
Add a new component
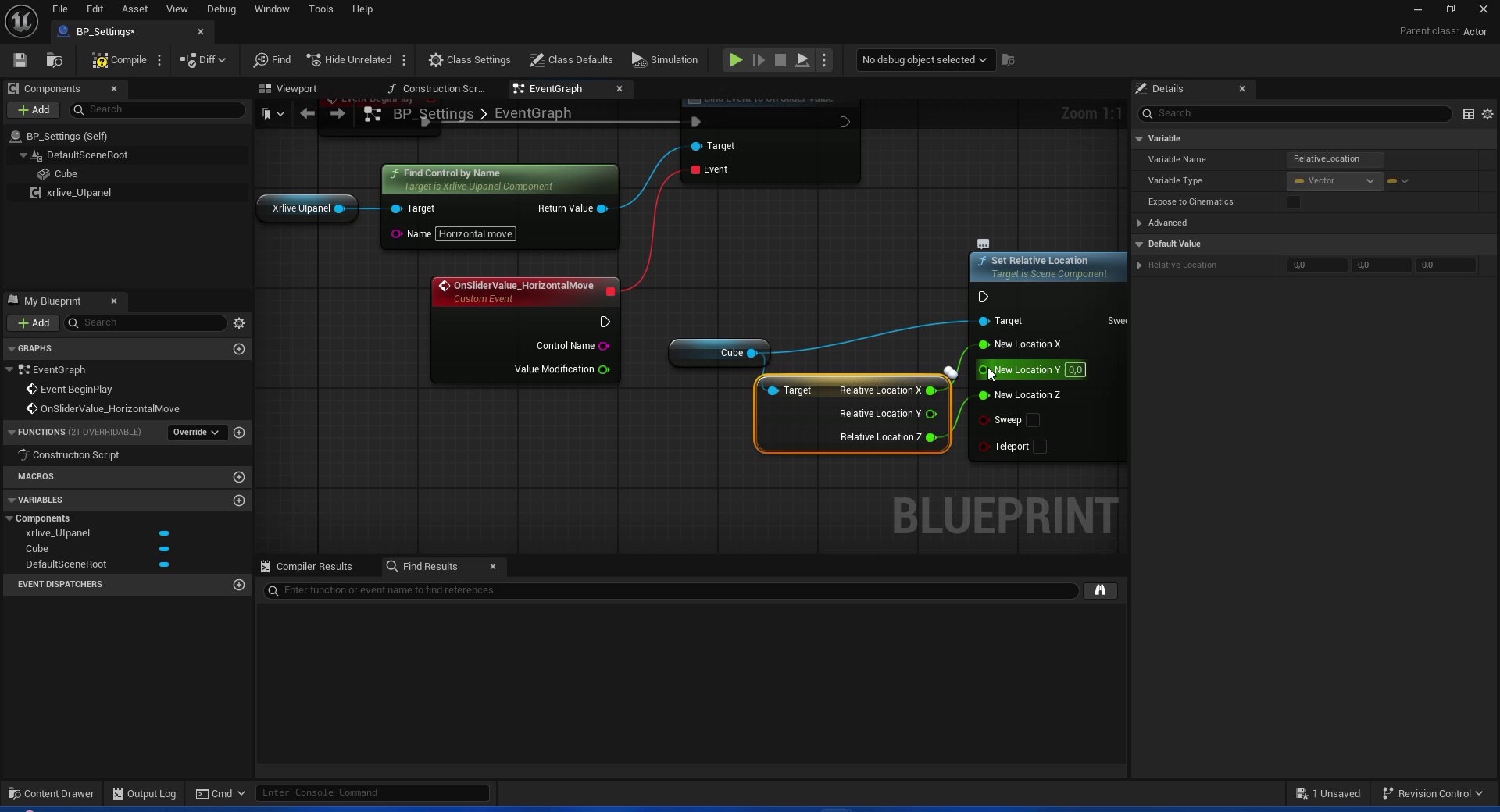point(34,110)
